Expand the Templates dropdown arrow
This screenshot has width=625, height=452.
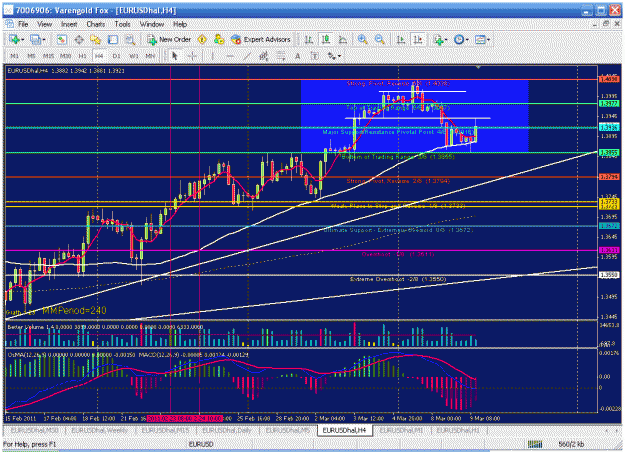click(488, 39)
